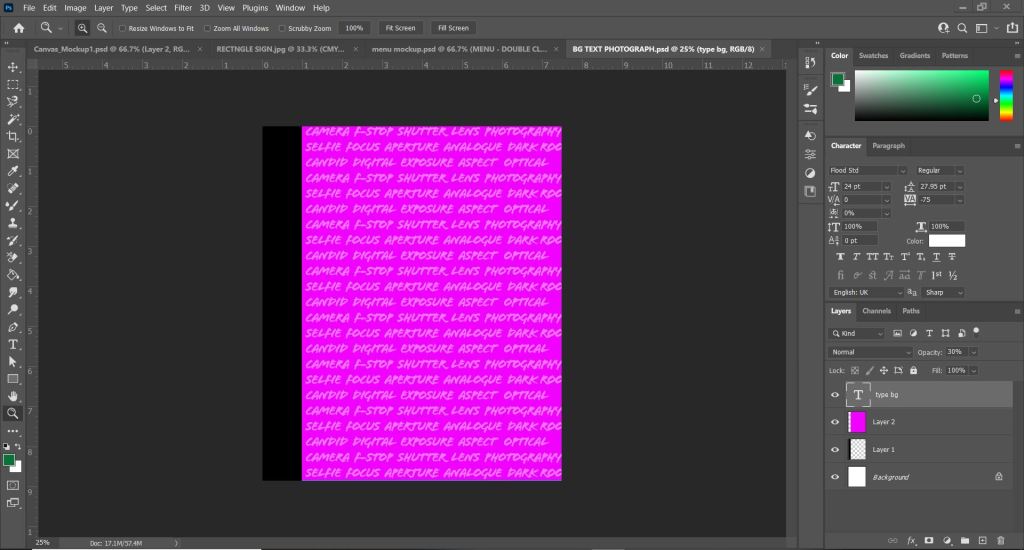Click the white text Color swatch
Image resolution: width=1024 pixels, height=550 pixels.
(x=946, y=241)
